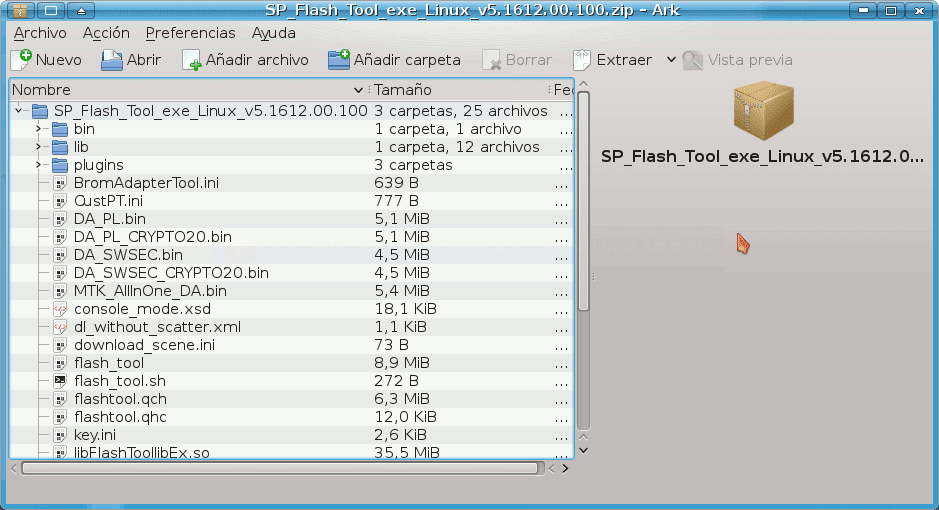This screenshot has height=510, width=939.
Task: Click the 18,1 KiB size cell
Action: (x=405, y=309)
